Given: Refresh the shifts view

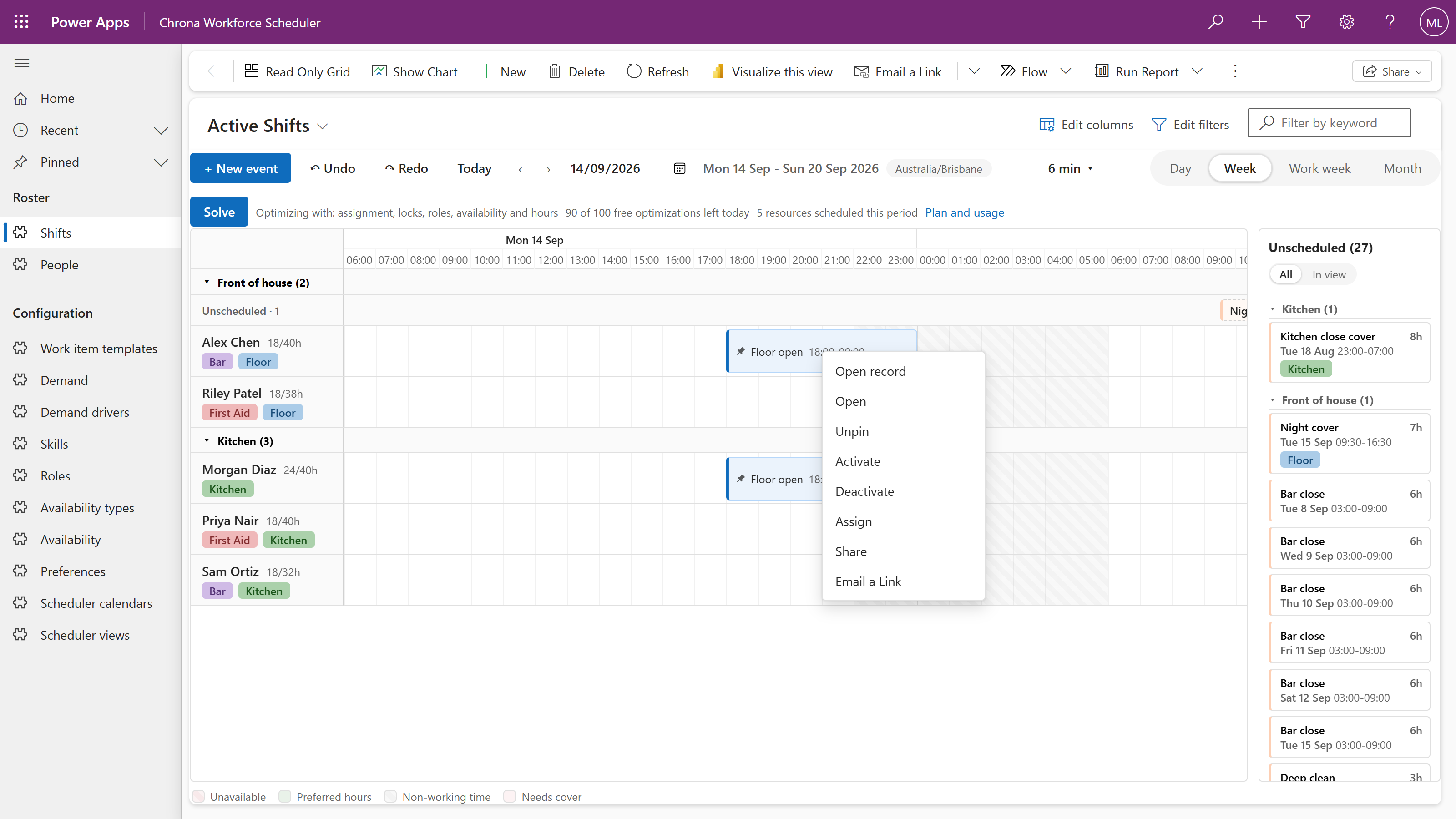Looking at the screenshot, I should tap(658, 72).
